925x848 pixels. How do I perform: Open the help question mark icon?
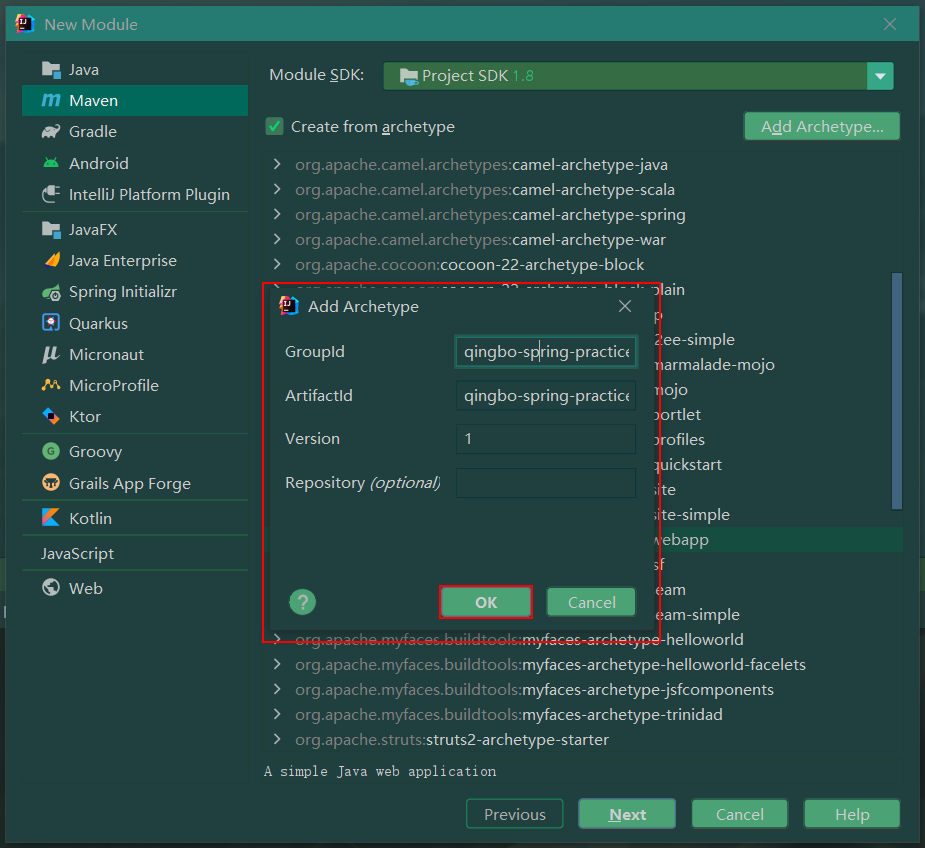pos(302,601)
